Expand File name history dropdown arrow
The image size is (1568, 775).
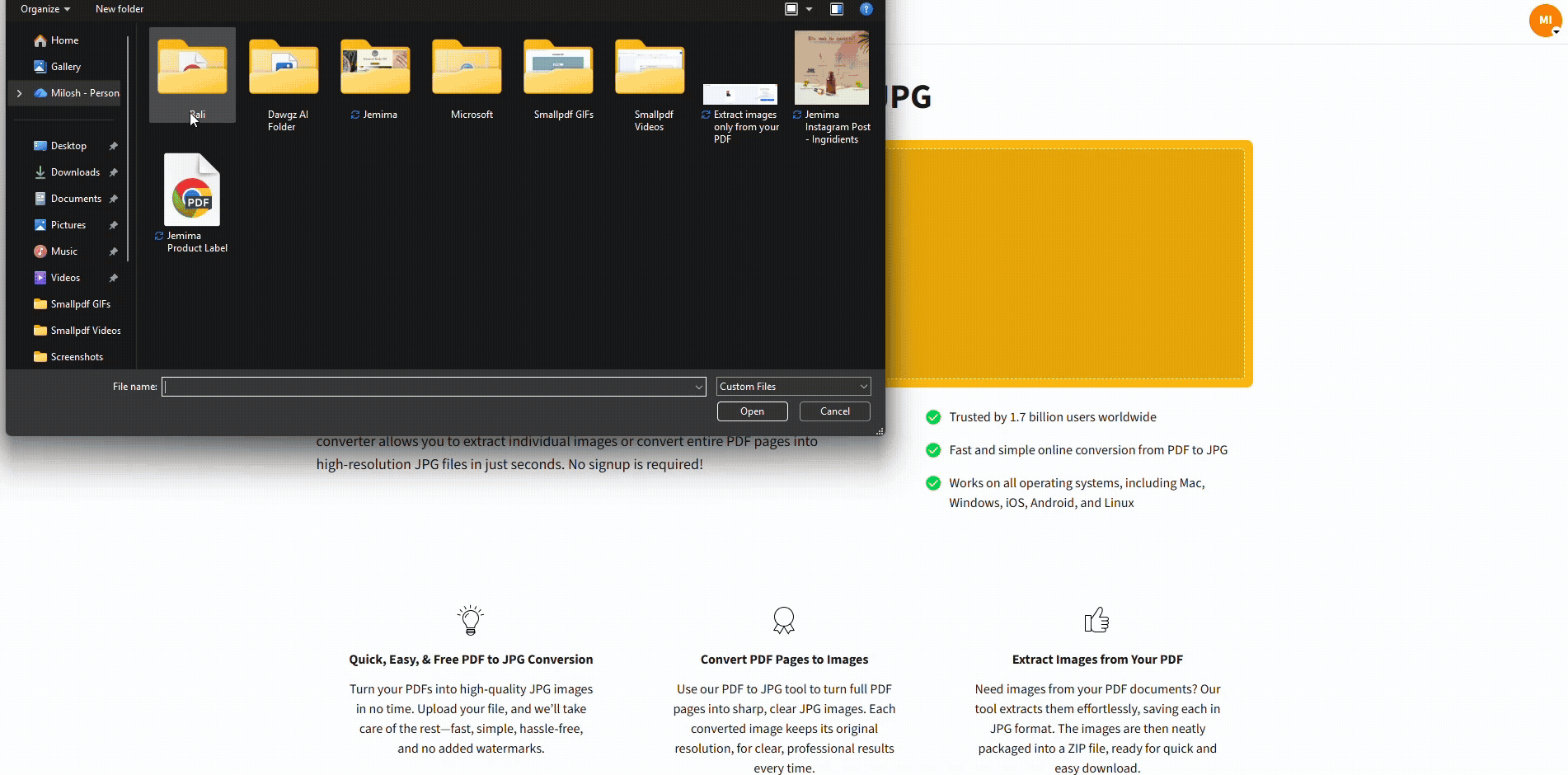[x=699, y=387]
